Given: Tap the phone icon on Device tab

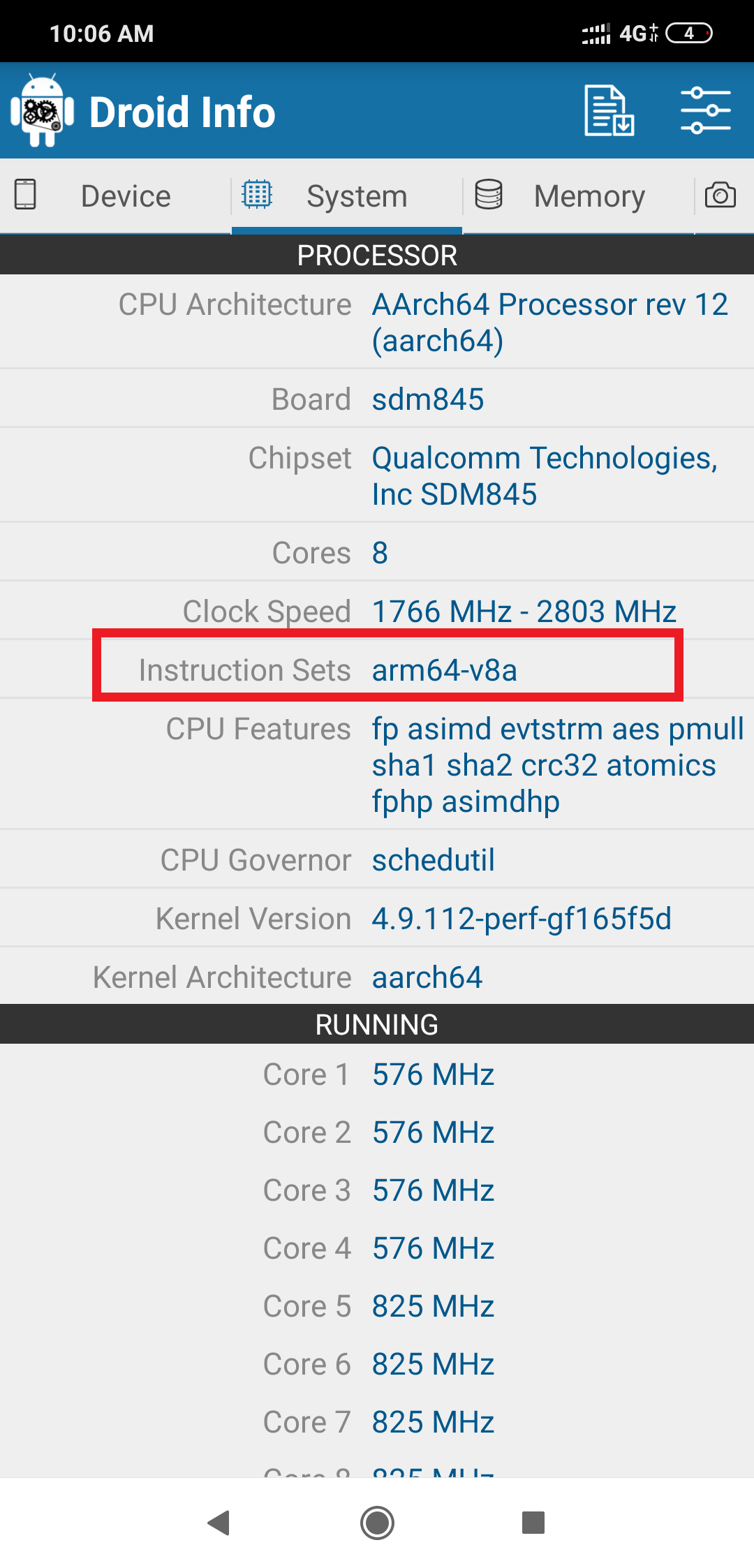Looking at the screenshot, I should 26,195.
